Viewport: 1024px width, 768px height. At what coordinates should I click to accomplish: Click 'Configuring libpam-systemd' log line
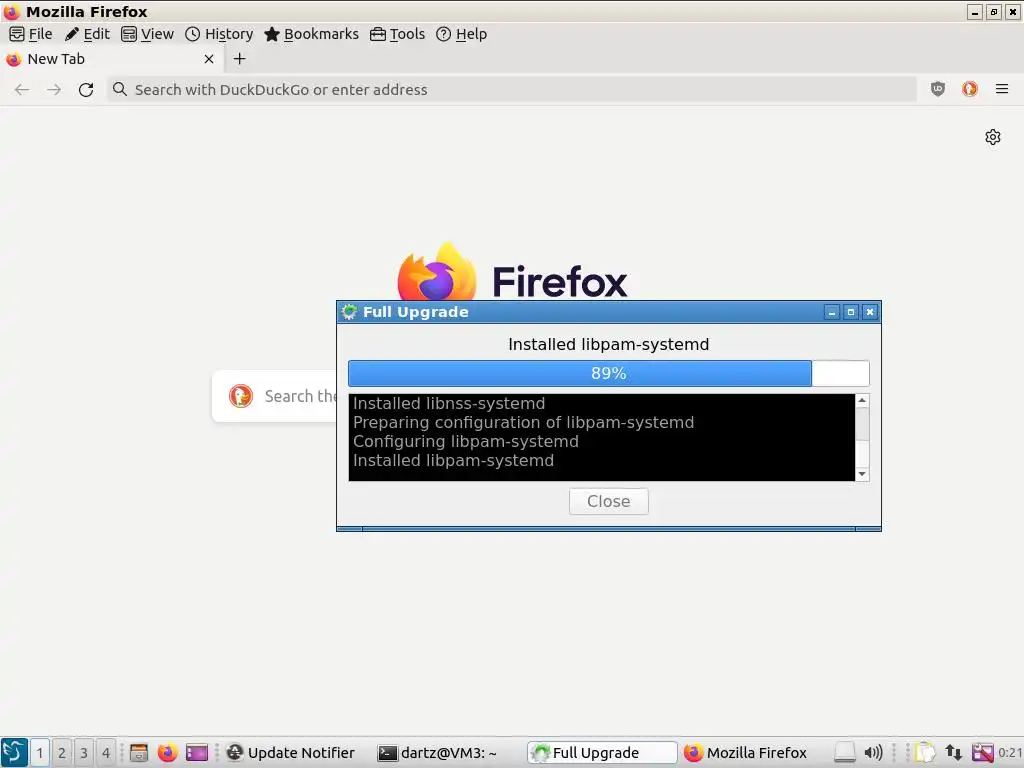(466, 441)
